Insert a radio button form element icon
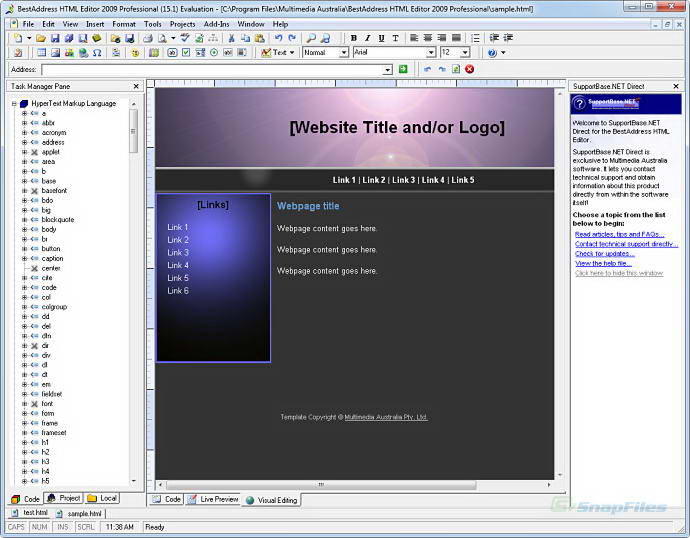690x538 pixels. click(214, 53)
